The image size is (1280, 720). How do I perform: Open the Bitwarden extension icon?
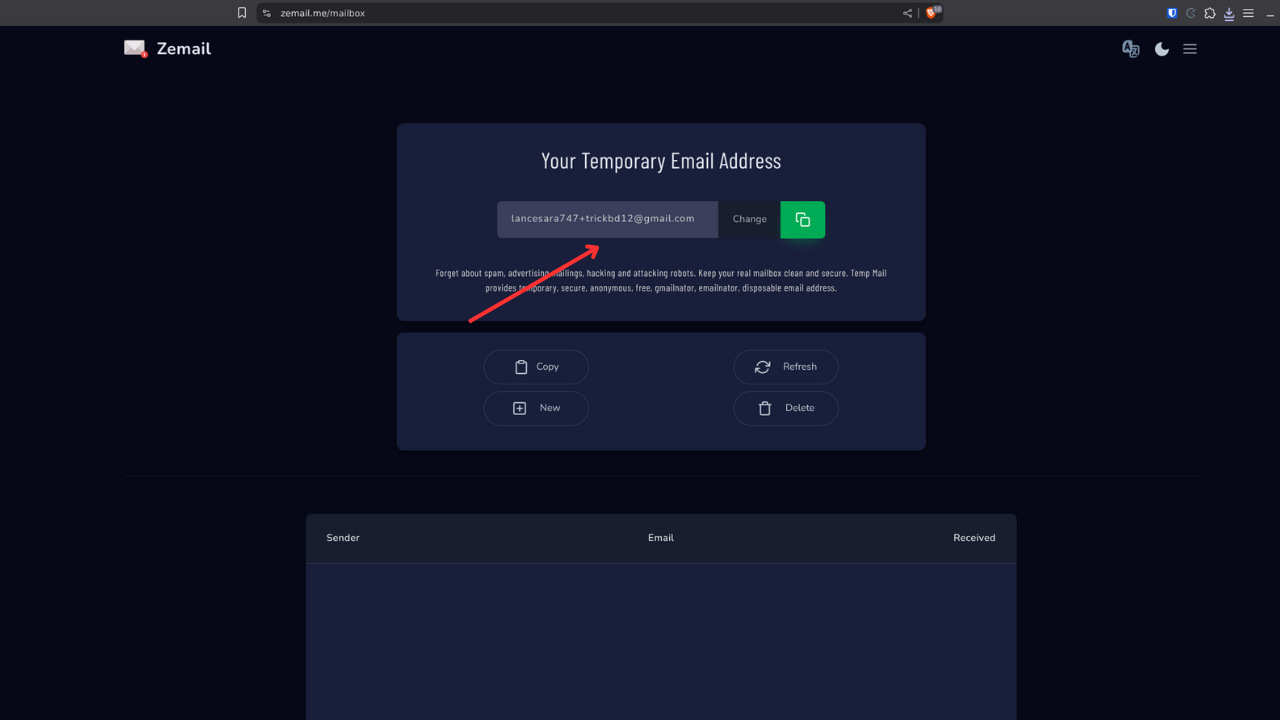tap(1172, 13)
